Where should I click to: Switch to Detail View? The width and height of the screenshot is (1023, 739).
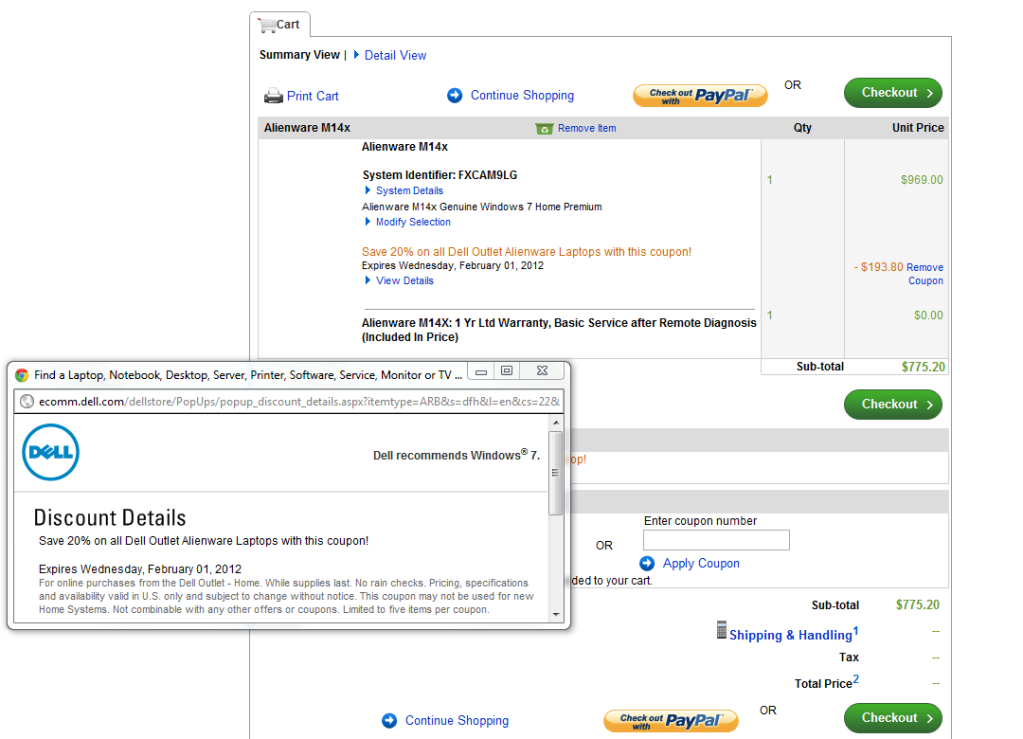(395, 55)
